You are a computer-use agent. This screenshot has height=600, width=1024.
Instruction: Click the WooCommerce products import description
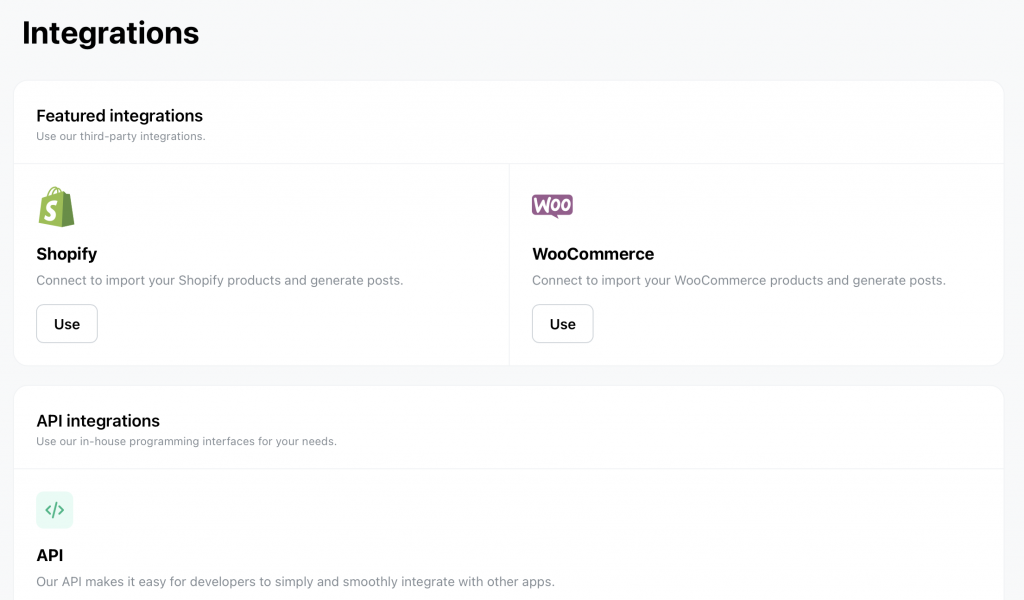tap(738, 281)
